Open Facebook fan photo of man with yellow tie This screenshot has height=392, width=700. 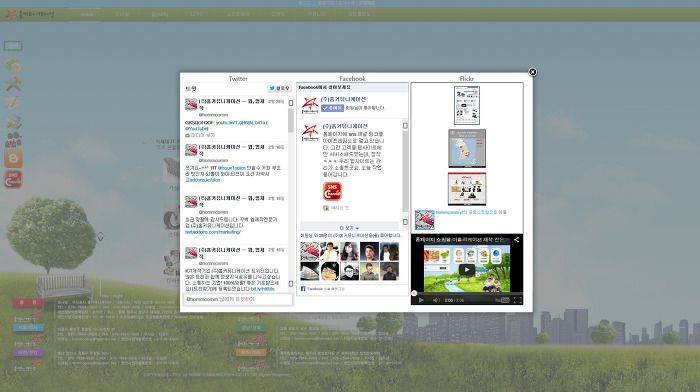(329, 251)
